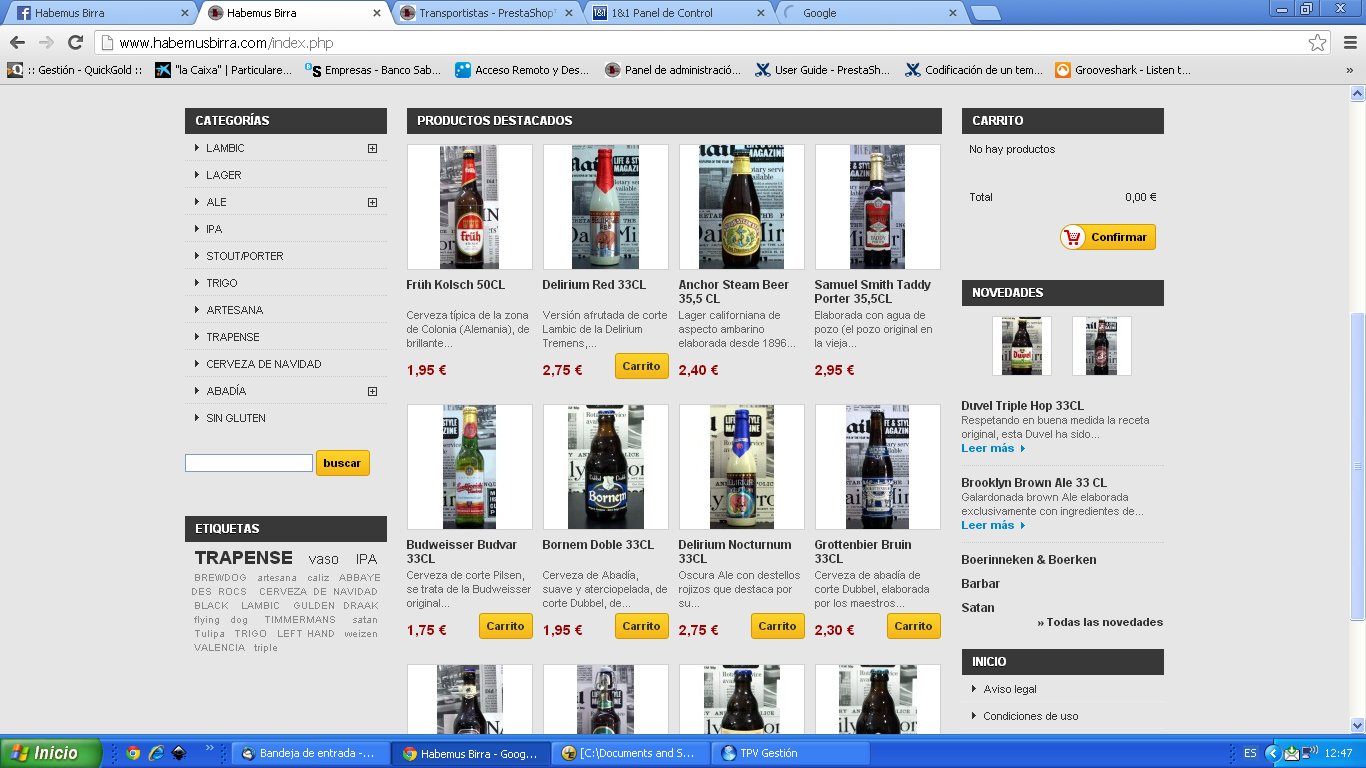
Task: Open the Empresas - Banco Sabadell bookmark
Action: tap(373, 70)
